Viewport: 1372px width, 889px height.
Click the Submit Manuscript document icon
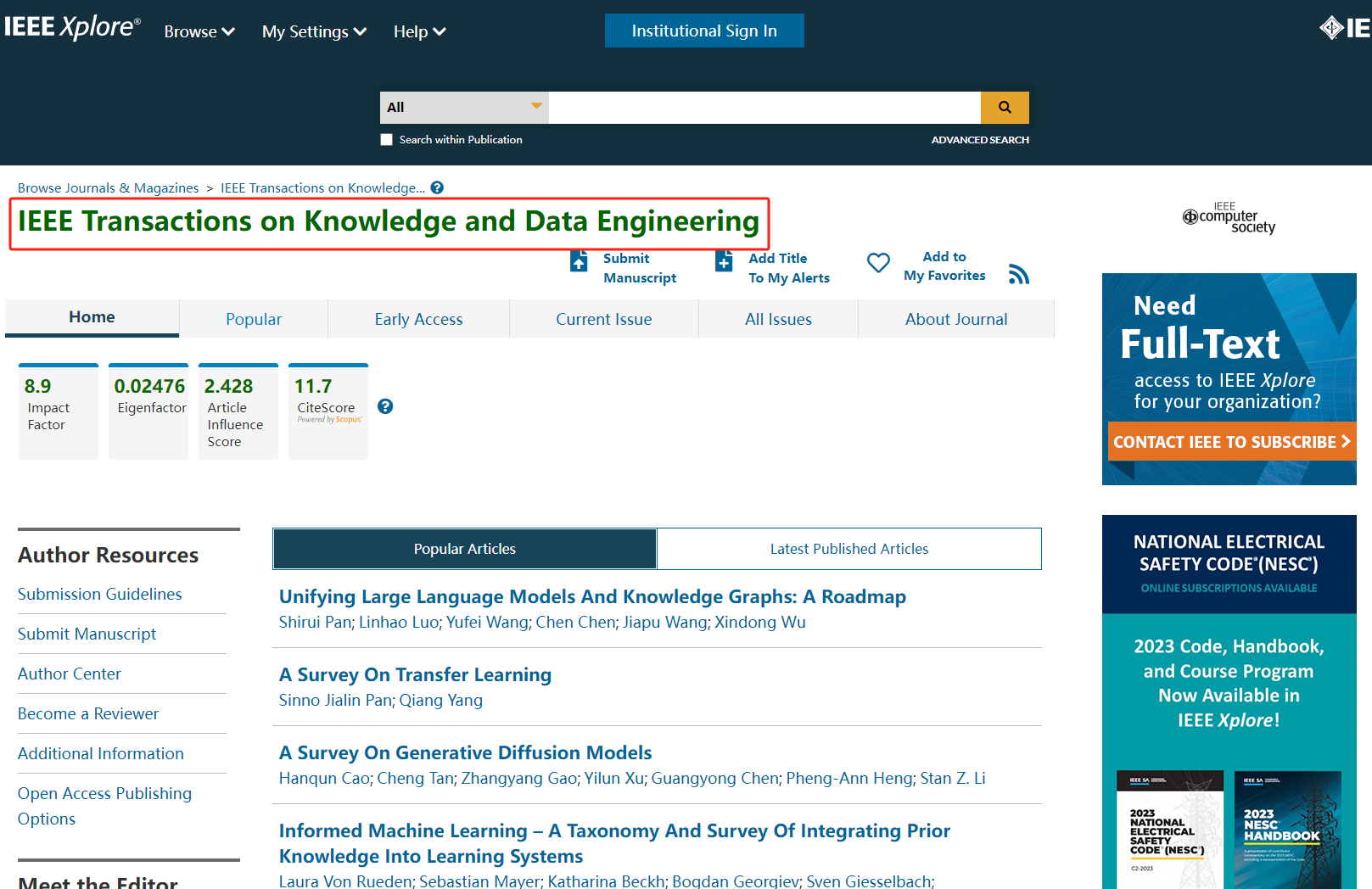coord(579,261)
